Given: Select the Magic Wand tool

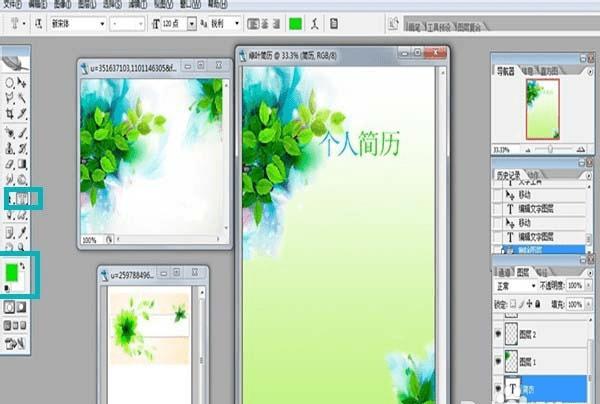Looking at the screenshot, I should (x=22, y=98).
